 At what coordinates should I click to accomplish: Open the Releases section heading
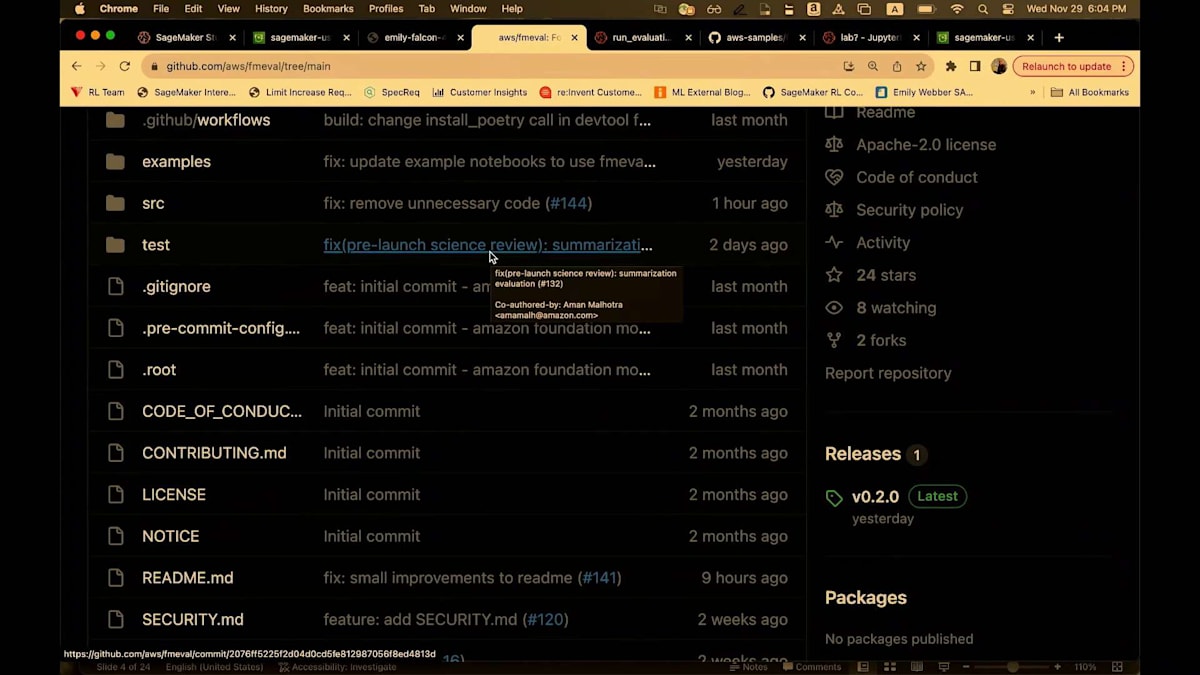[863, 454]
